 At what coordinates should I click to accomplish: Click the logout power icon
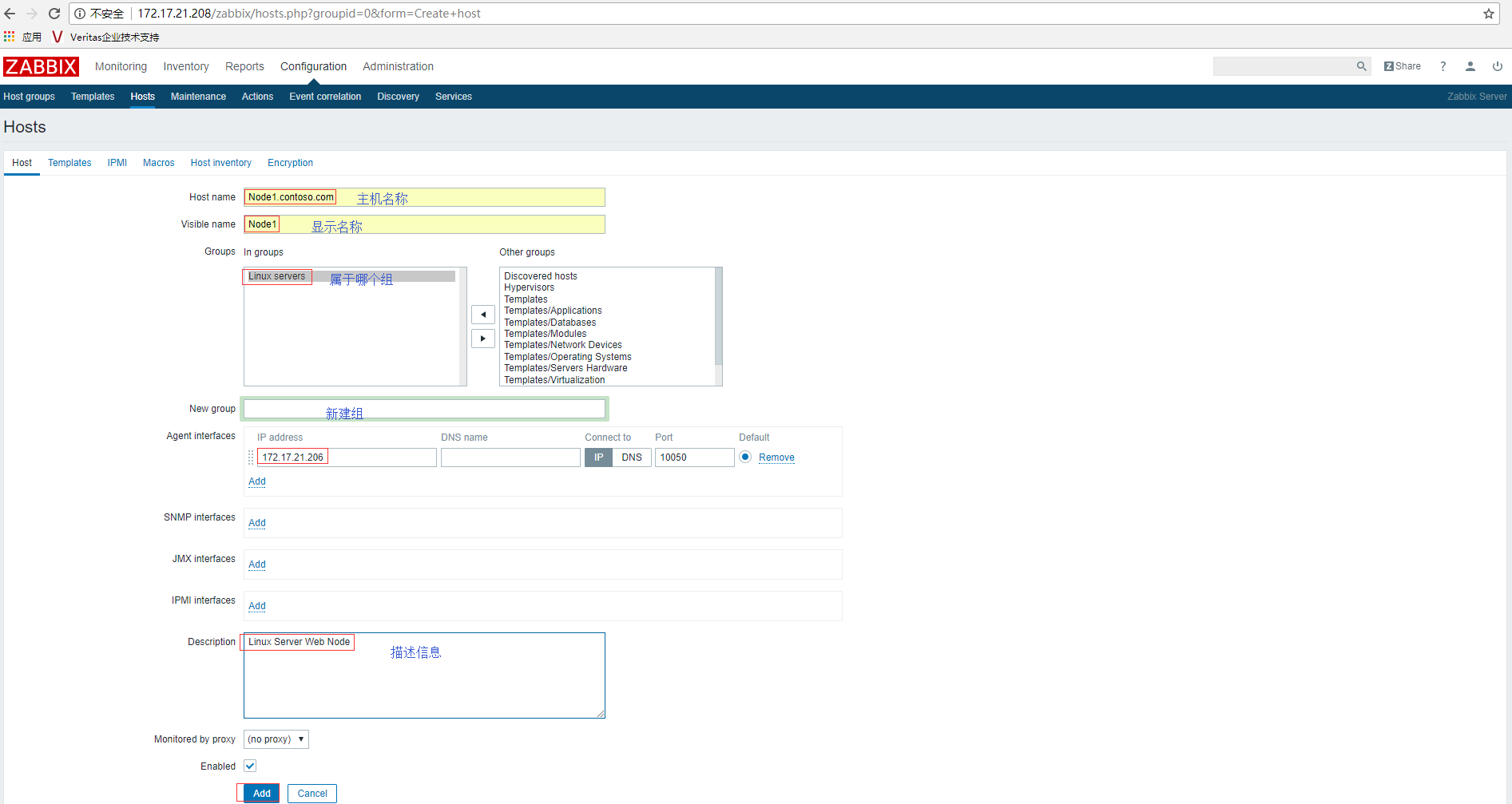coord(1497,66)
